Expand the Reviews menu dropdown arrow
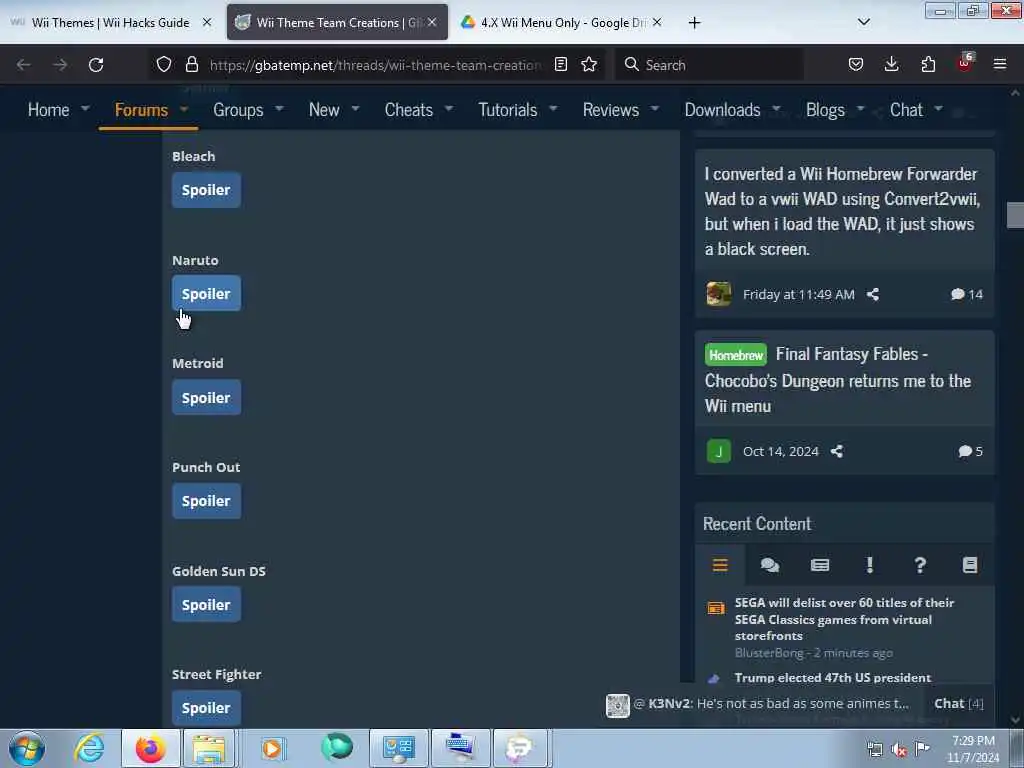The height and width of the screenshot is (768, 1024). (x=655, y=108)
